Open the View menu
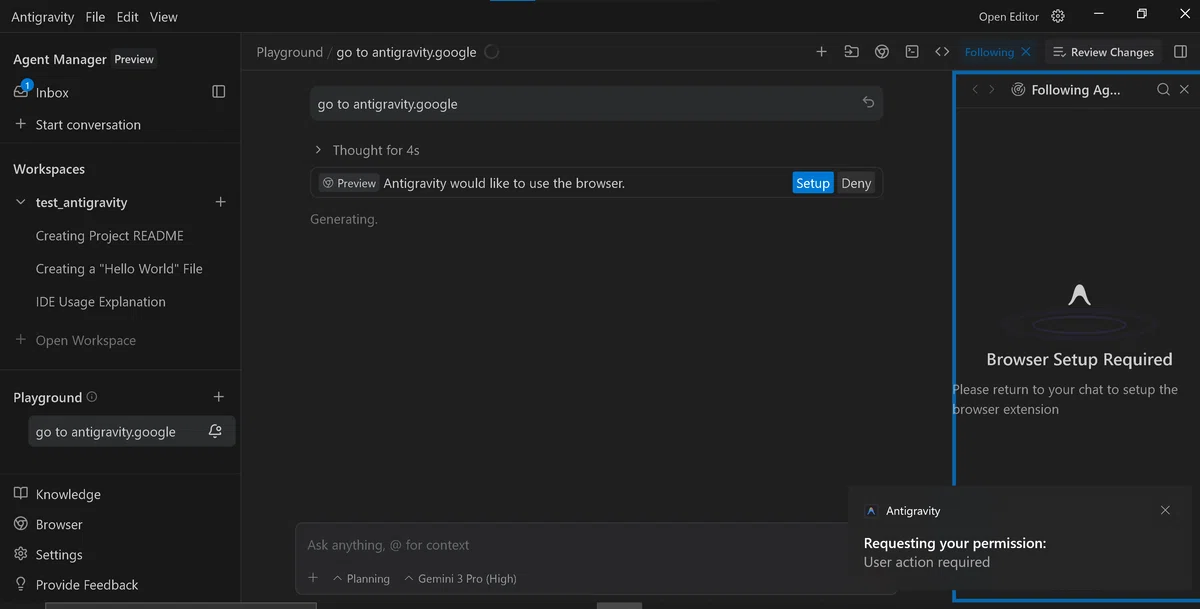Image resolution: width=1200 pixels, height=609 pixels. 163,17
